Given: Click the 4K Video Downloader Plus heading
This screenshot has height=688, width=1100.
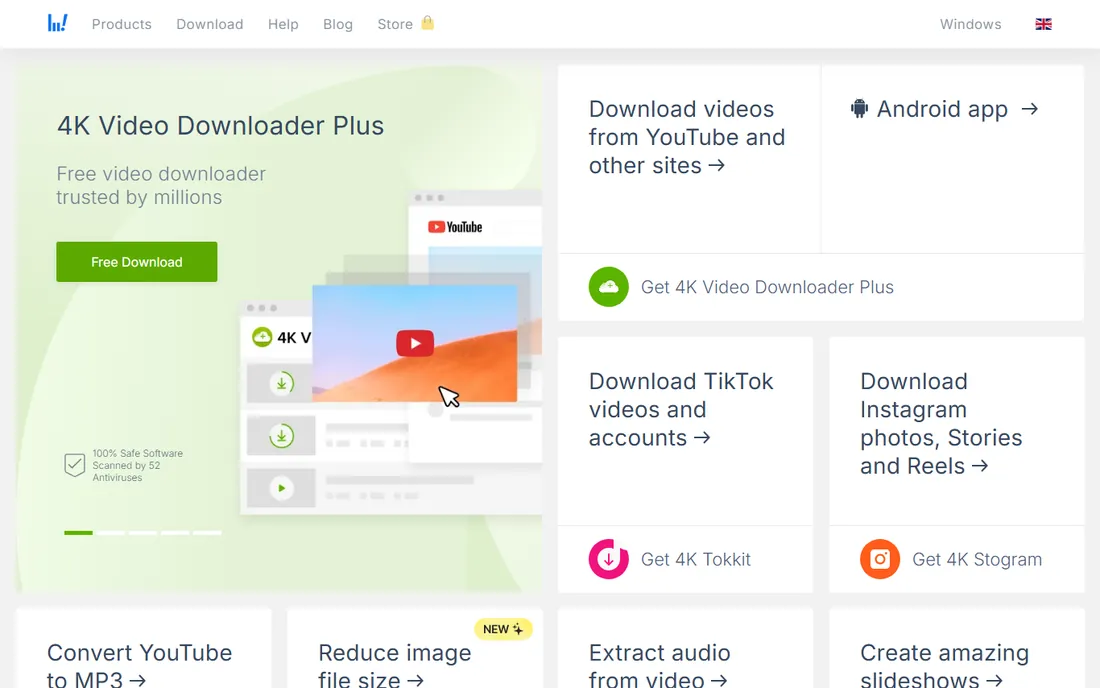Looking at the screenshot, I should tap(220, 126).
